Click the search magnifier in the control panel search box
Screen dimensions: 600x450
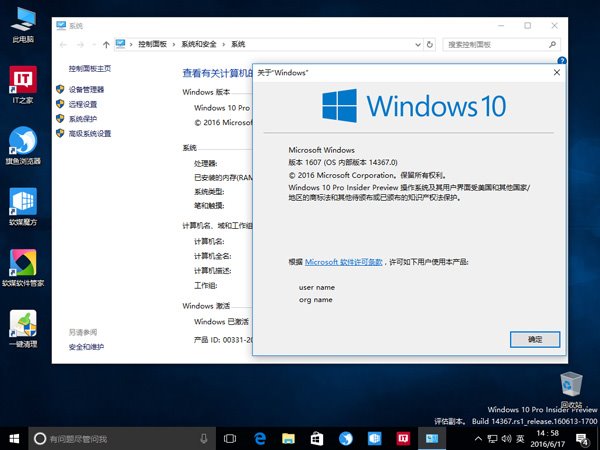pos(552,44)
